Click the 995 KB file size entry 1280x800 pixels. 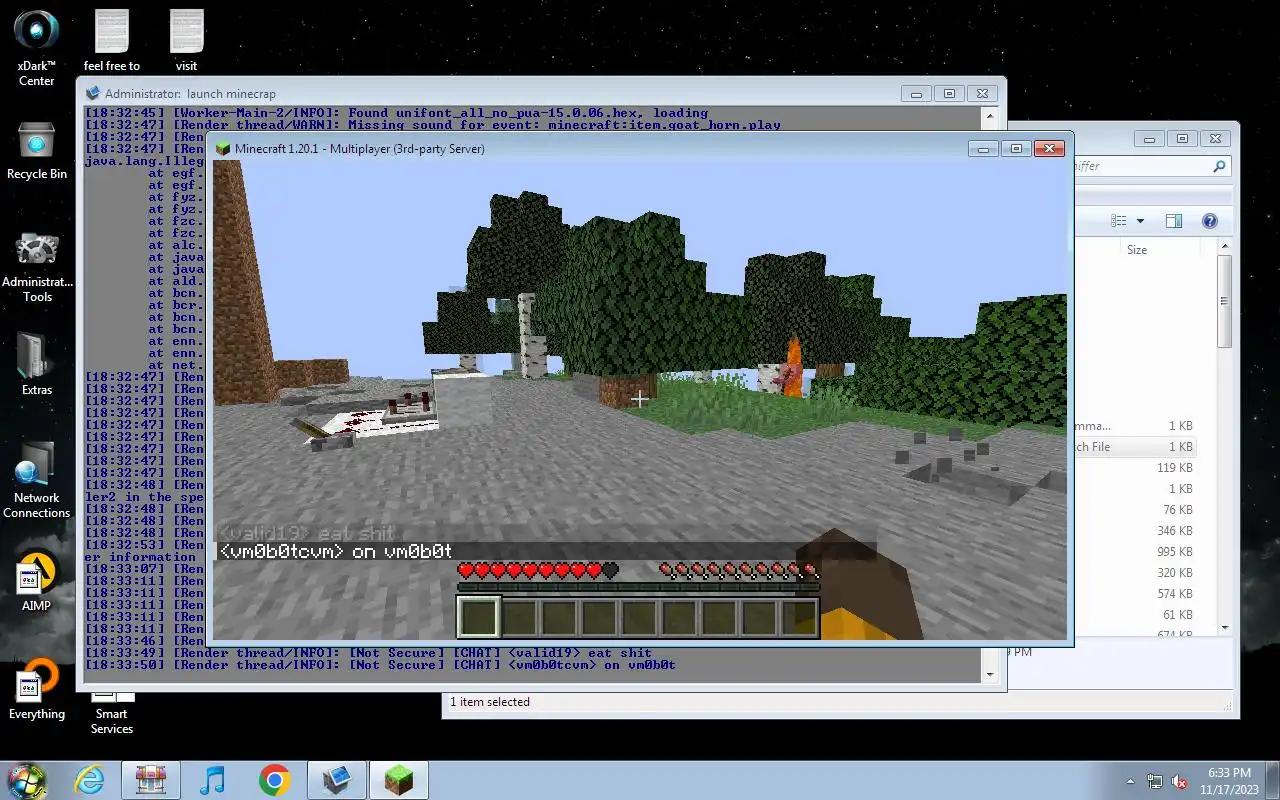(x=1174, y=552)
